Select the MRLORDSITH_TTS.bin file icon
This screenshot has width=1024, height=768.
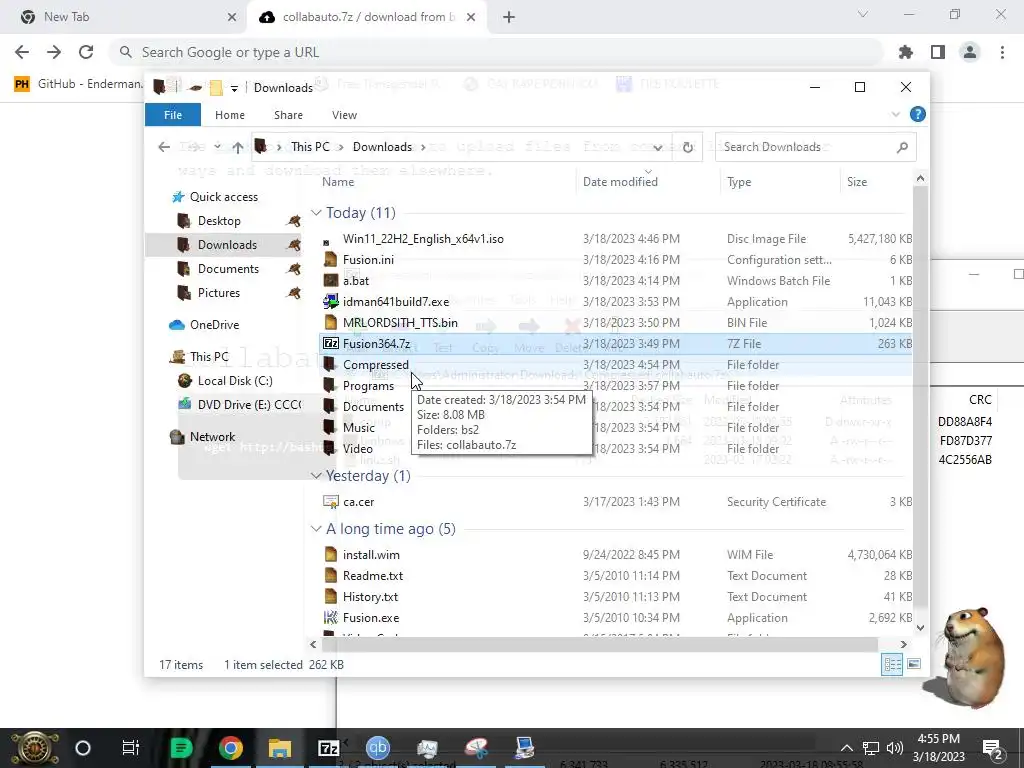coord(330,323)
